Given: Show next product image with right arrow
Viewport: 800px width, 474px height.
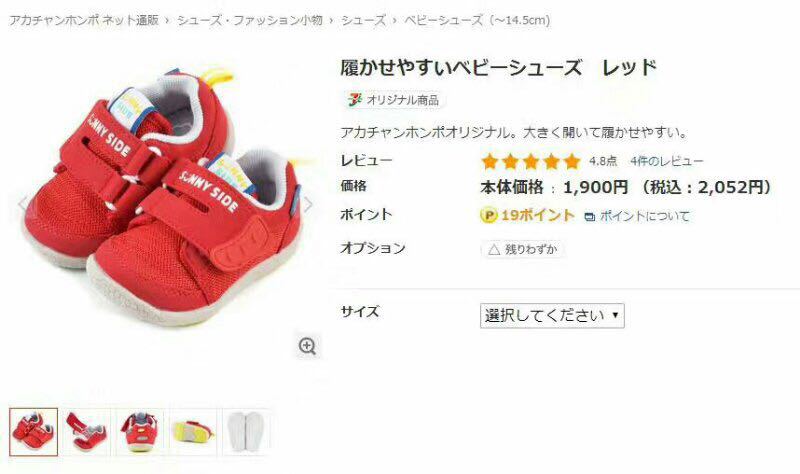Looking at the screenshot, I should tap(309, 205).
